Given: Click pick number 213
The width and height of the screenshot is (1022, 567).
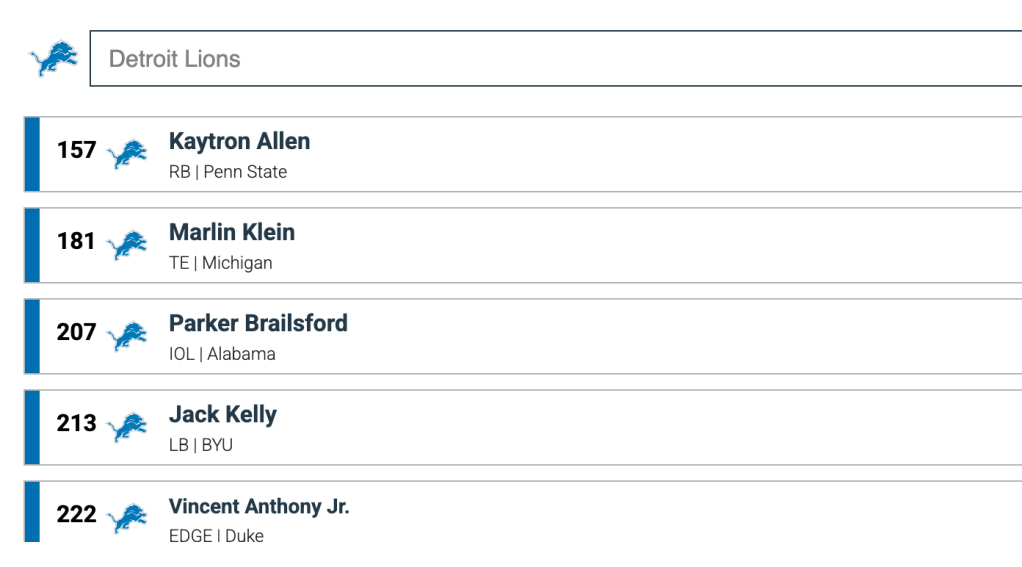Looking at the screenshot, I should pyautogui.click(x=76, y=423).
